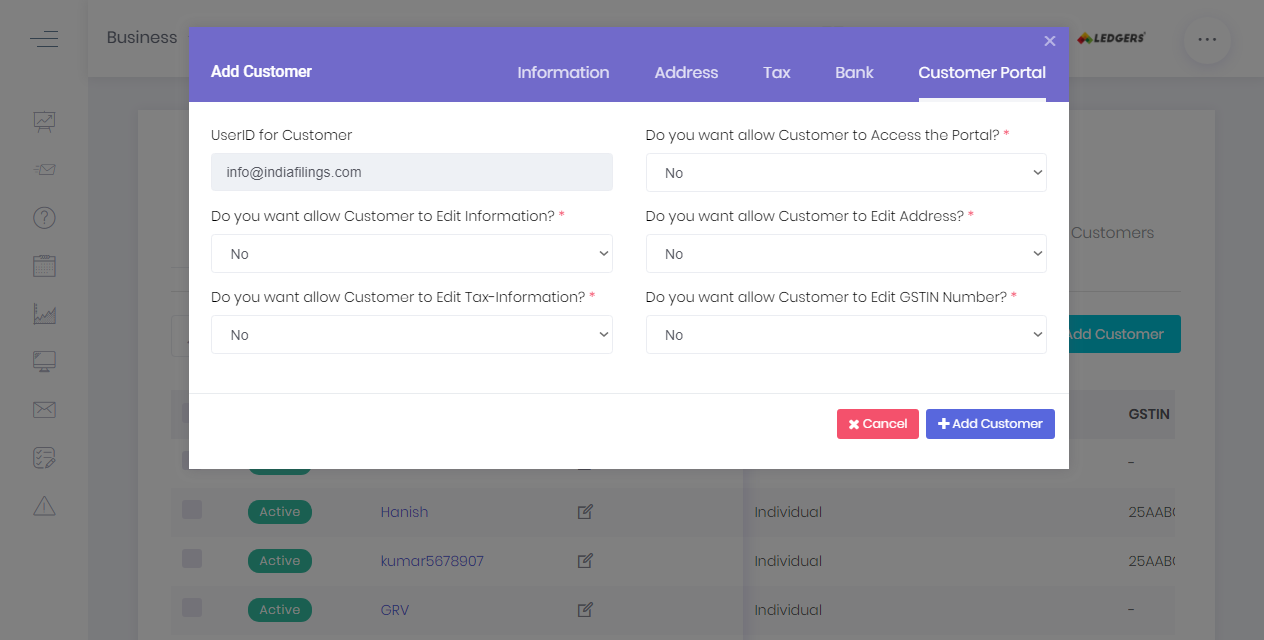Click the Add Customer button
This screenshot has height=640, width=1264.
990,423
